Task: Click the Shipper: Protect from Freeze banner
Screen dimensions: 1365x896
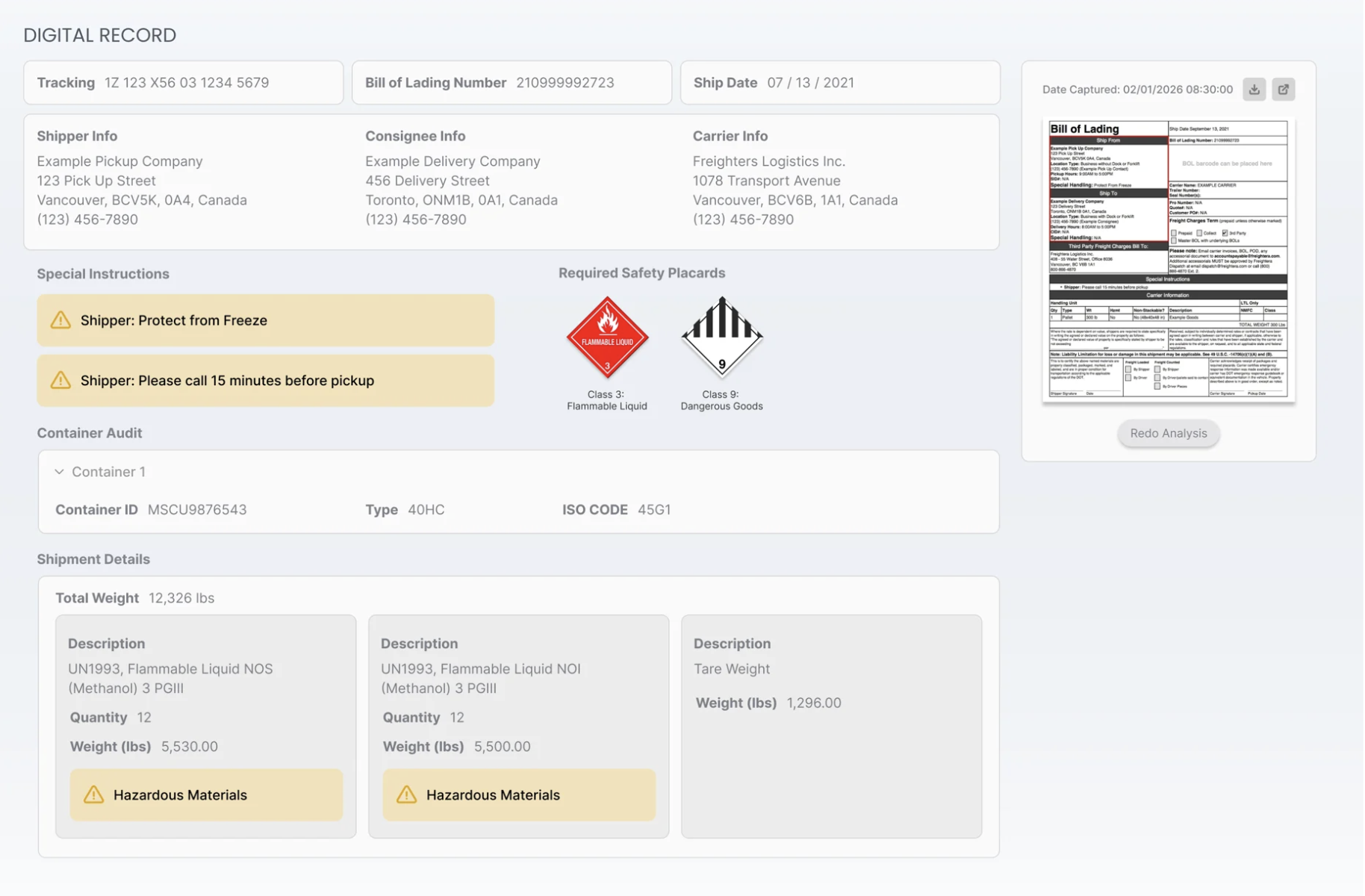Action: coord(265,320)
